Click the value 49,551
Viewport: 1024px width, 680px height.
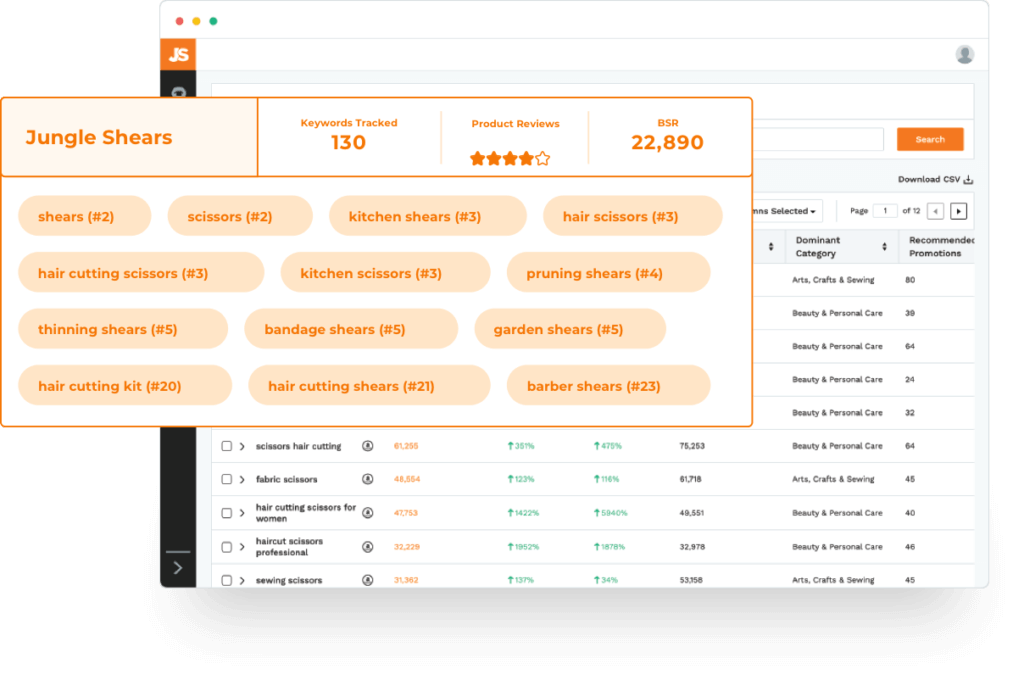(692, 513)
